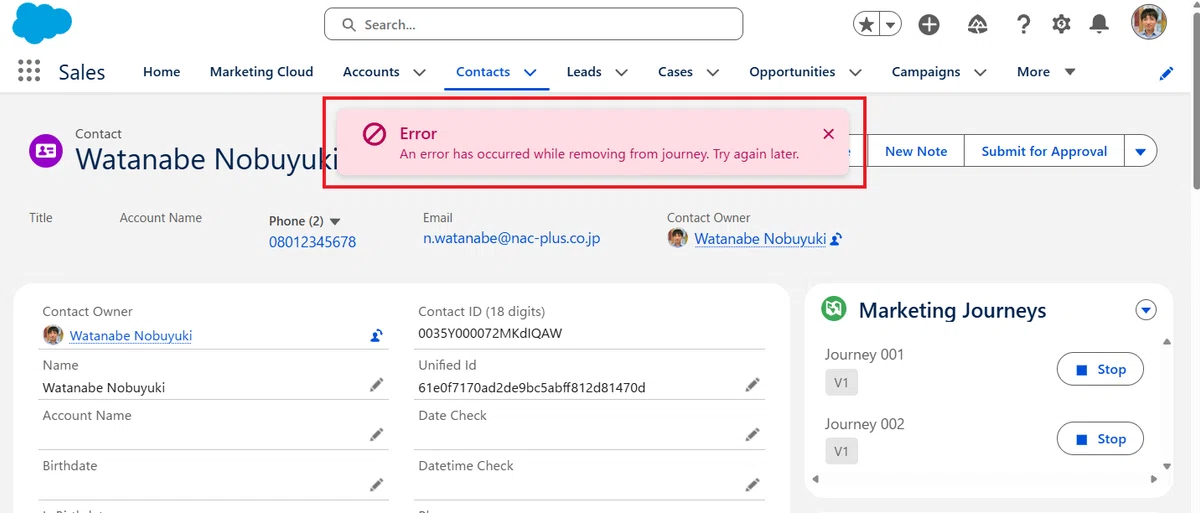Click the Favorites star icon
Screen dimensions: 1200x513
pyautogui.click(x=866, y=24)
